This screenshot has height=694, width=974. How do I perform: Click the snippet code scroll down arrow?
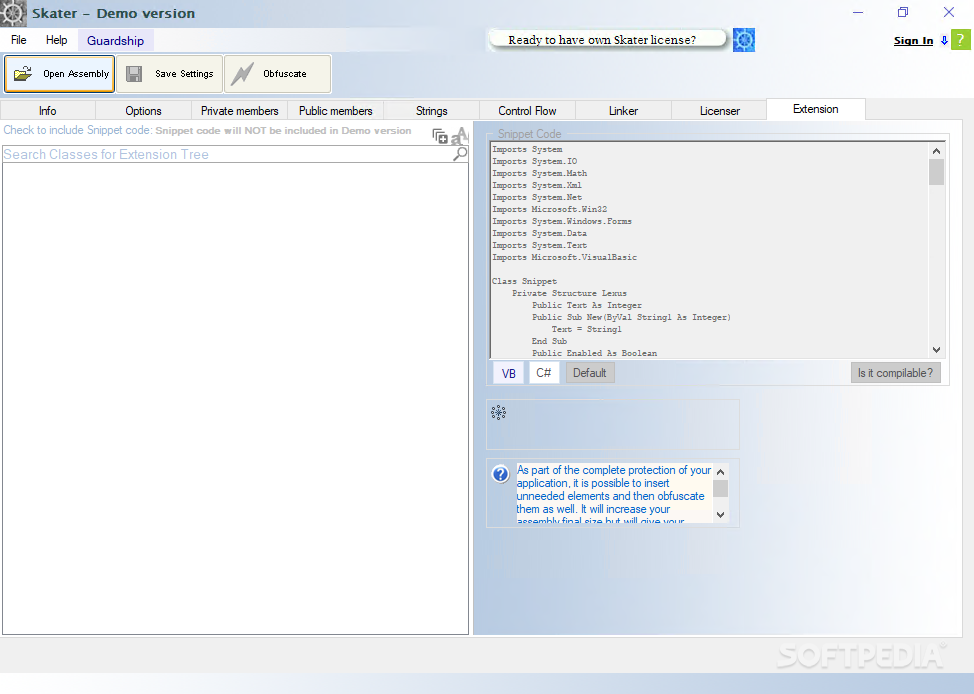click(936, 350)
